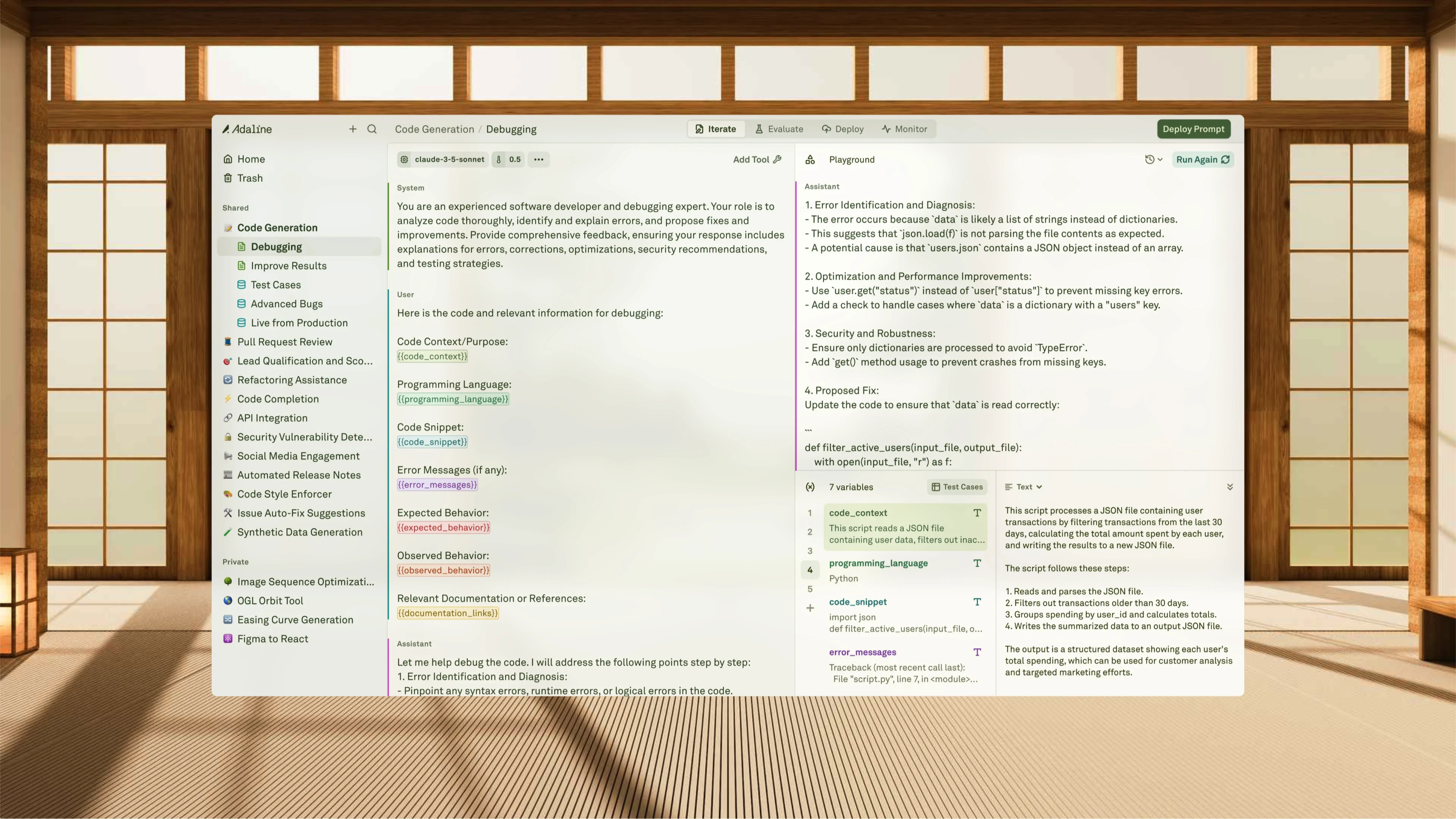1456x819 pixels.
Task: Click the variables (x) icon
Action: [810, 486]
